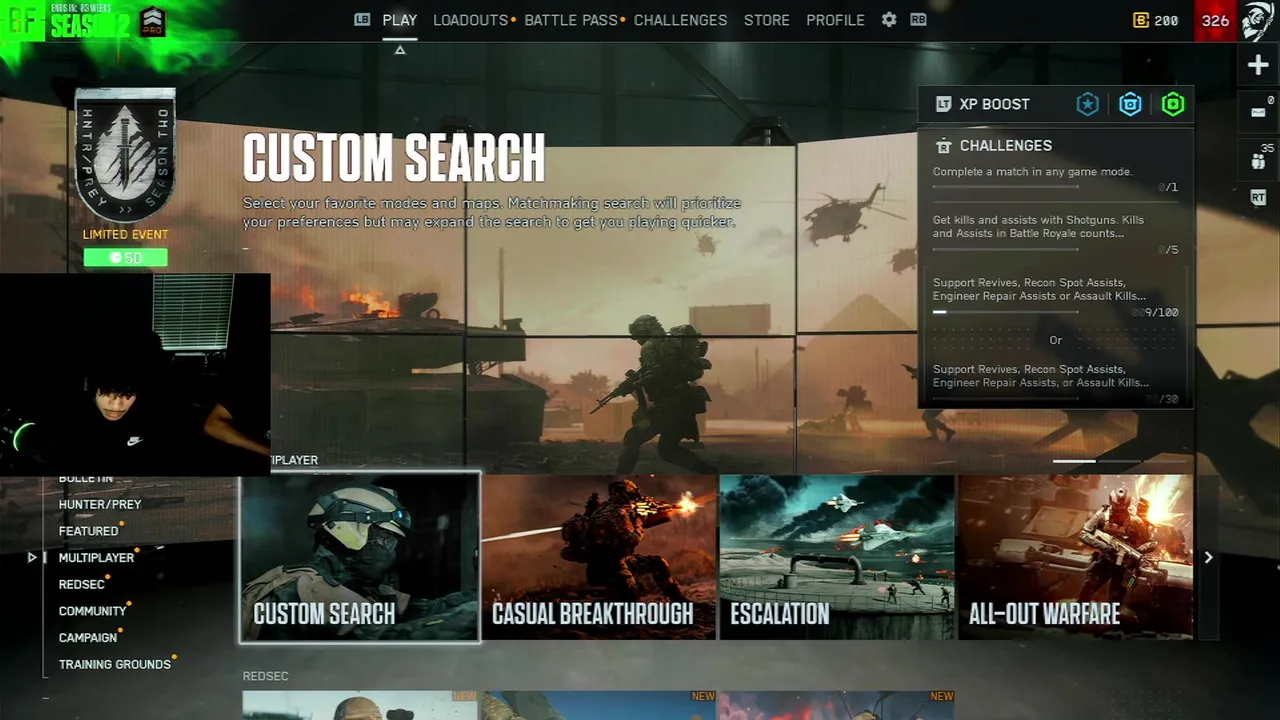Click 'Get kills and assists with Shotguns' challenge
The height and width of the screenshot is (720, 1280).
1038,227
